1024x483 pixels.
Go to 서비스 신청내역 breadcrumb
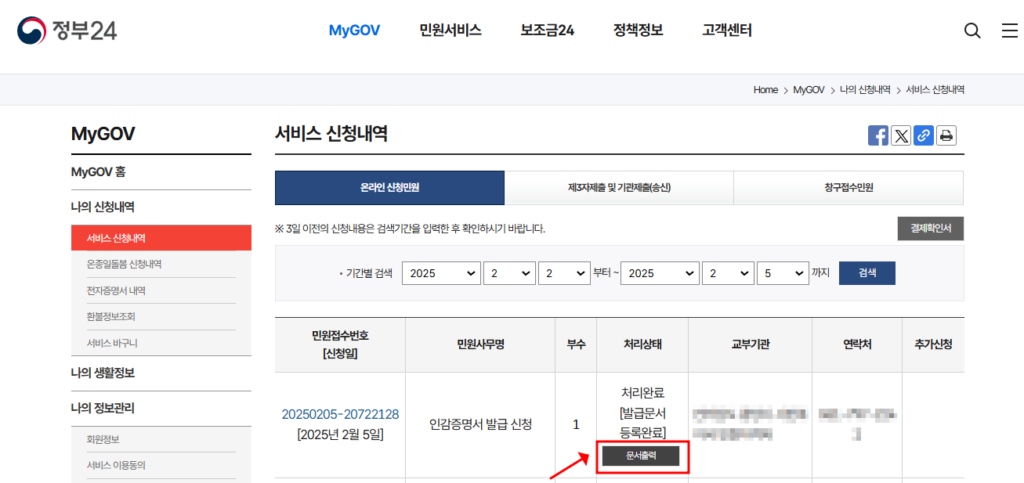coord(935,90)
